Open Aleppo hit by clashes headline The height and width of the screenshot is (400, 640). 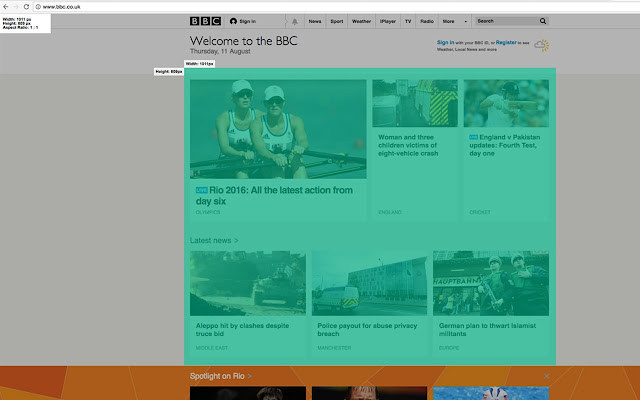[242, 329]
